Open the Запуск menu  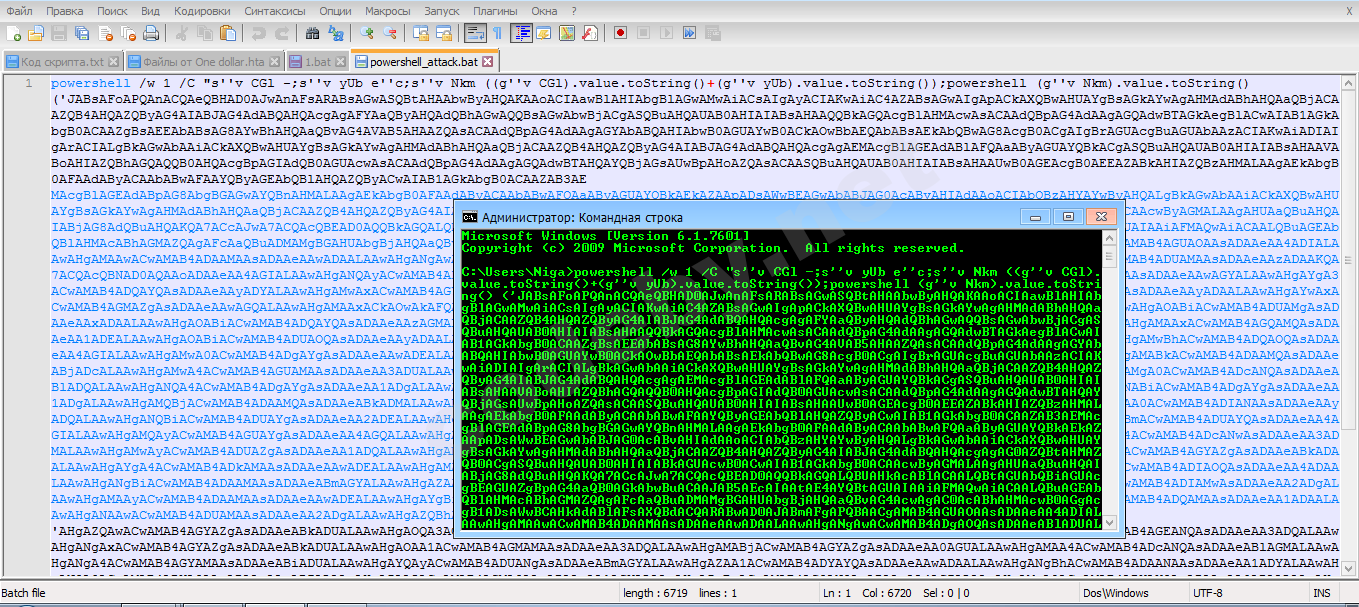coord(442,10)
